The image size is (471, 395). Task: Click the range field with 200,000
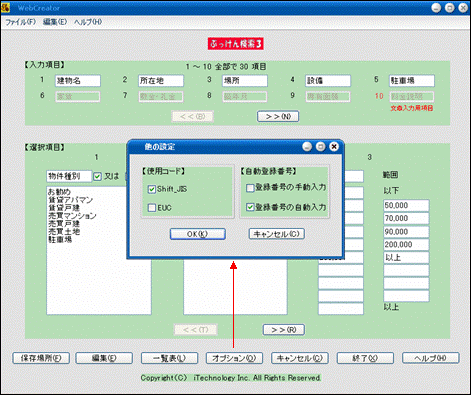coord(406,245)
